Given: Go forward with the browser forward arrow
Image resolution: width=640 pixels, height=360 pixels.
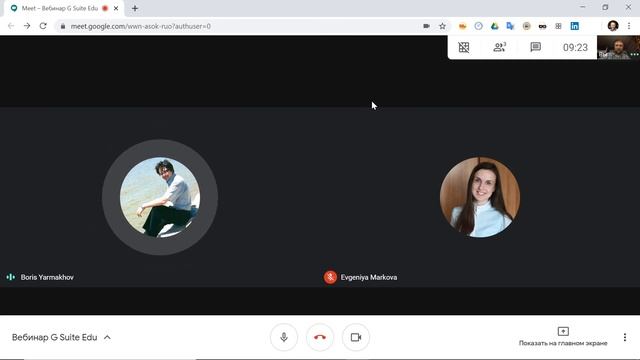Looking at the screenshot, I should 27,26.
